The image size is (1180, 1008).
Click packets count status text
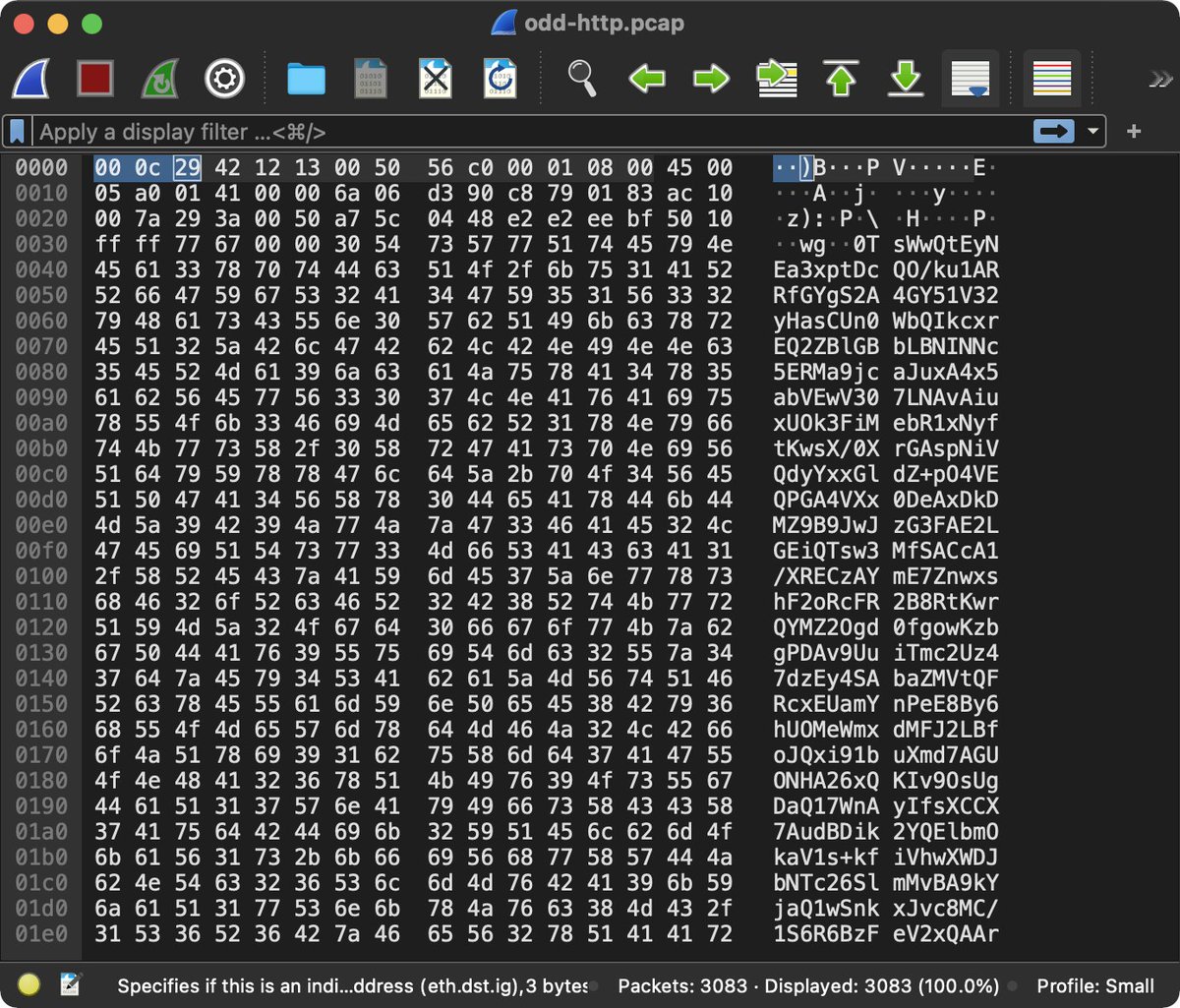[x=808, y=986]
